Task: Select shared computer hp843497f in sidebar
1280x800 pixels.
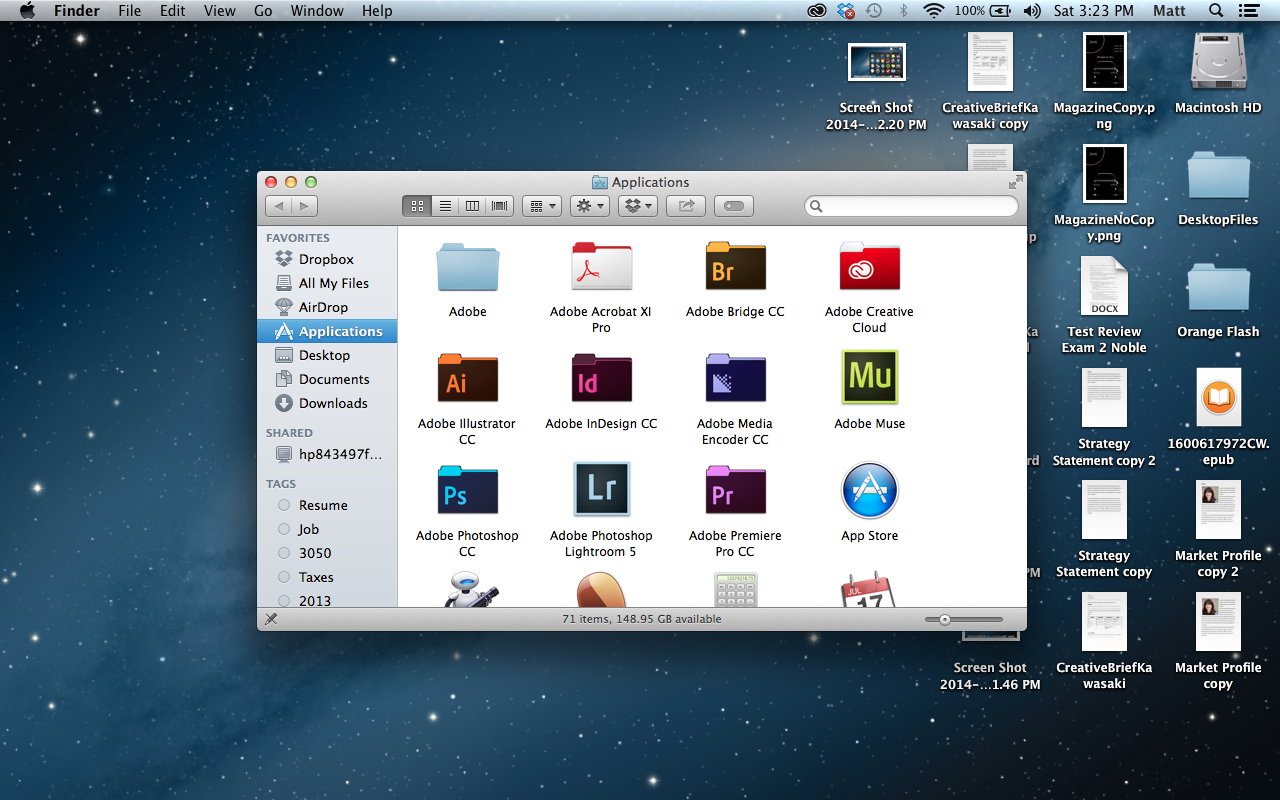Action: pos(327,454)
